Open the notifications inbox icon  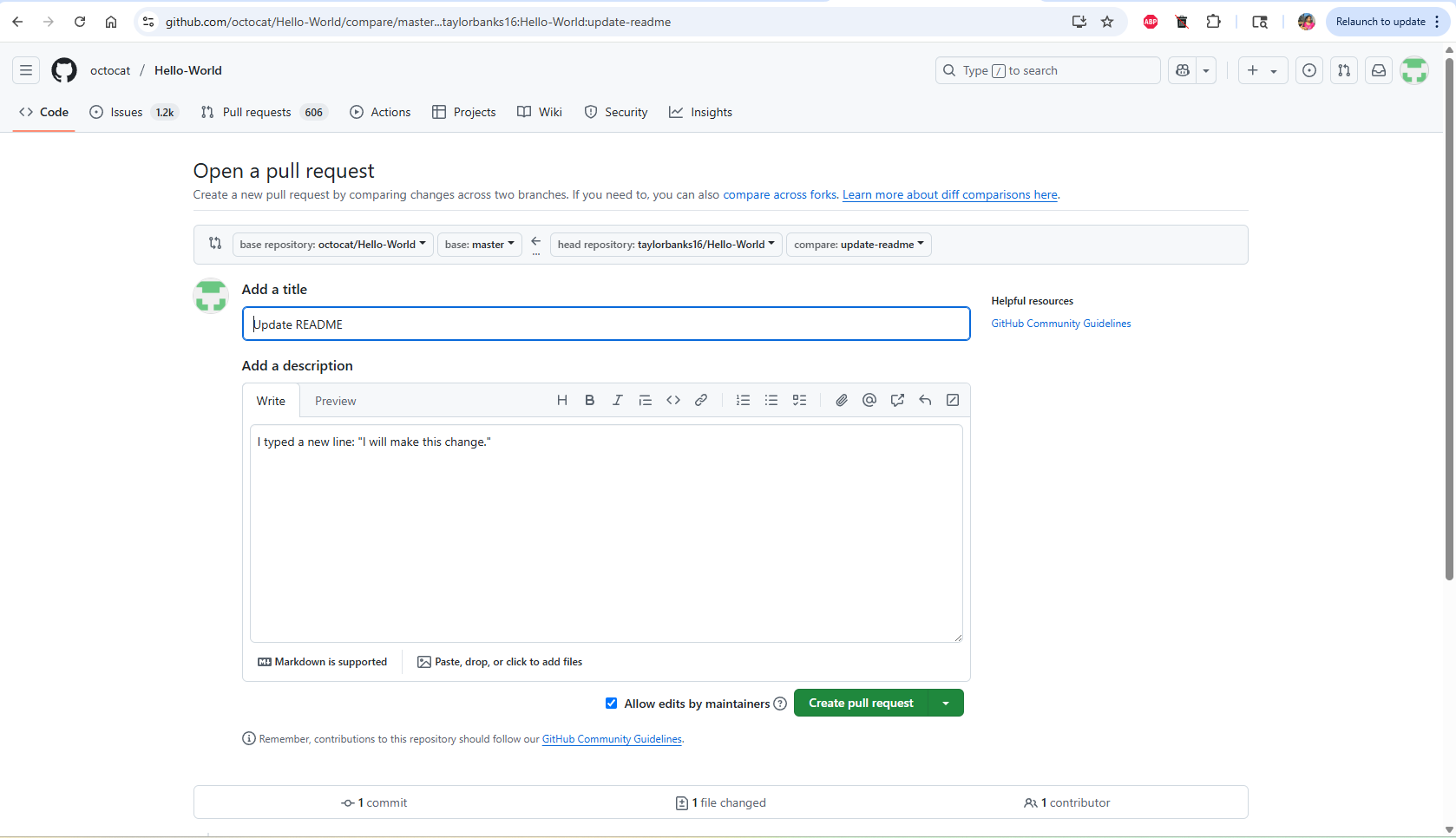[1379, 70]
